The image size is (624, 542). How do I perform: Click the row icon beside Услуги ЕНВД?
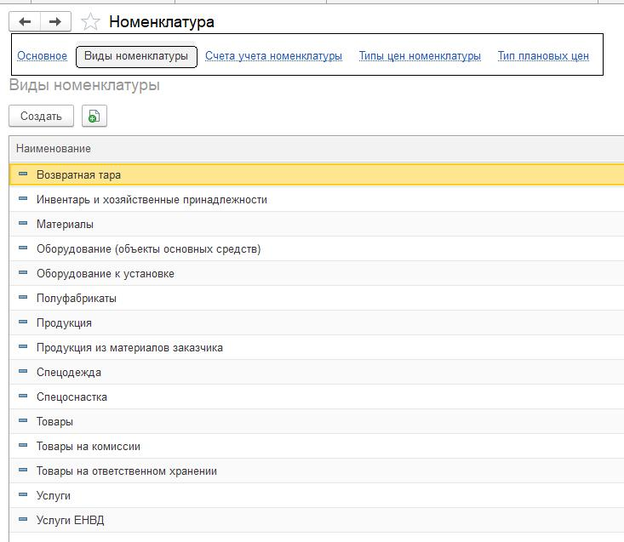click(23, 520)
